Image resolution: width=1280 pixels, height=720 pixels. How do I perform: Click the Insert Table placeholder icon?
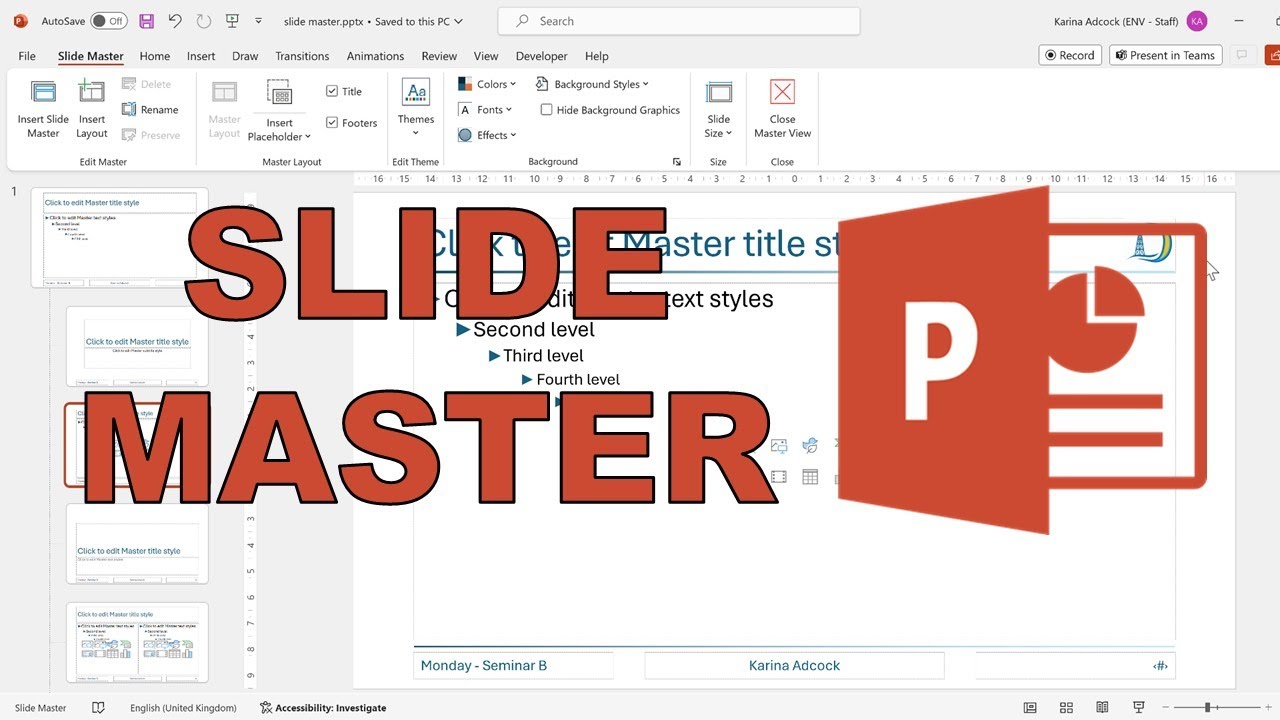810,477
